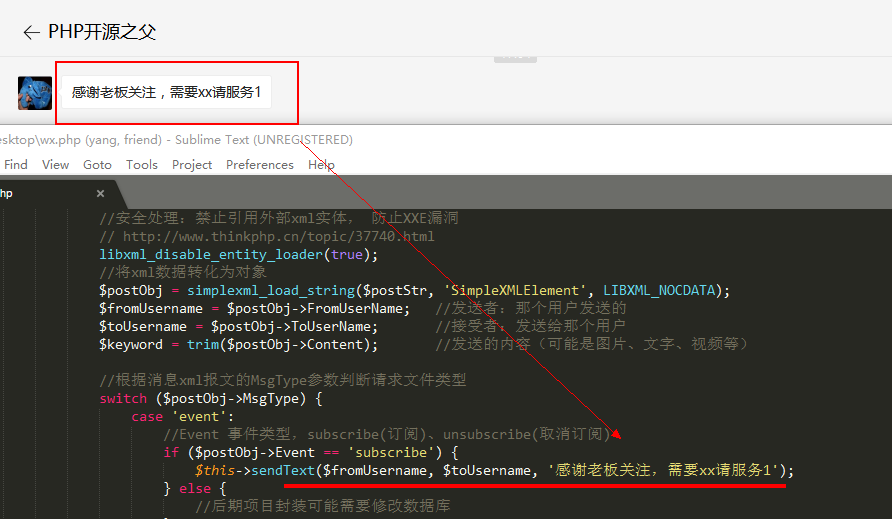
Task: Click the thinkphp.cn URL in the comment
Action: tap(278, 237)
